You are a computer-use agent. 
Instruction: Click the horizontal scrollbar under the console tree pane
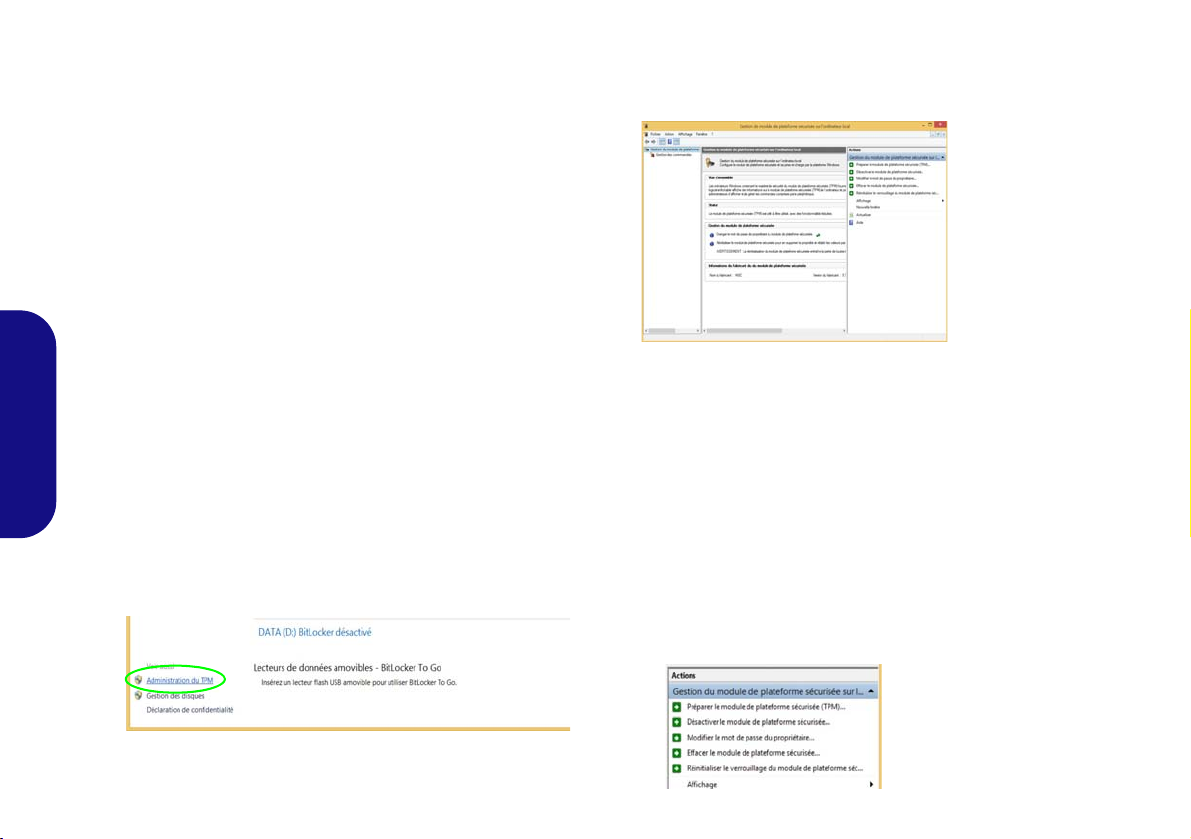(x=672, y=331)
